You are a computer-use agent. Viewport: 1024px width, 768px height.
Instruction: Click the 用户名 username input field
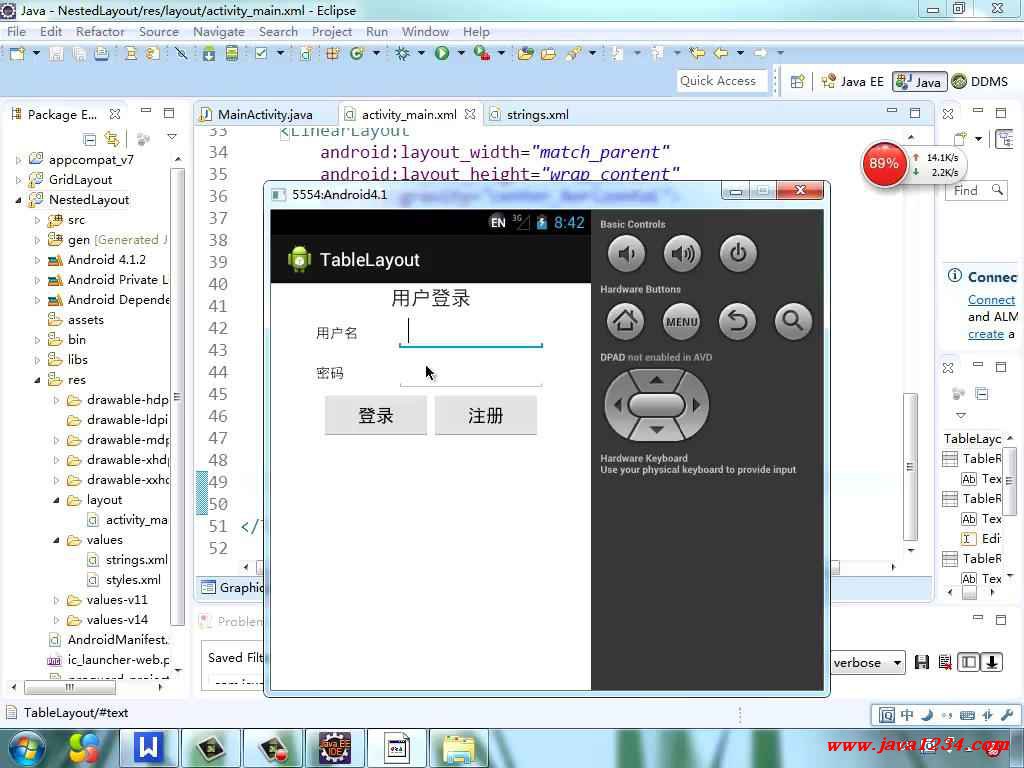point(471,332)
